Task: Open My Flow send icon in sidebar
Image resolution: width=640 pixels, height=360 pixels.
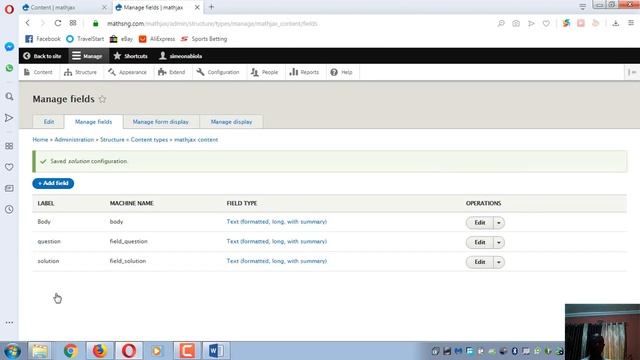Action: click(x=9, y=118)
